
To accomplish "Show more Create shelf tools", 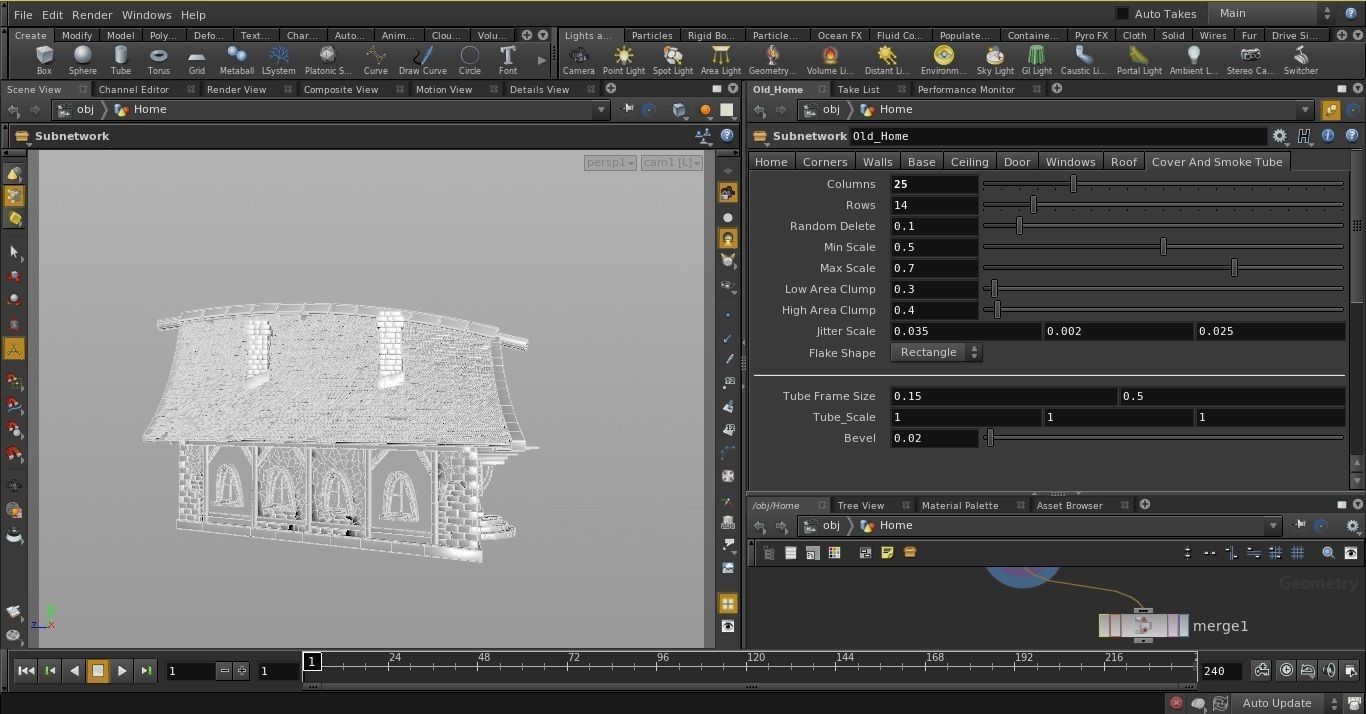I will pos(541,60).
